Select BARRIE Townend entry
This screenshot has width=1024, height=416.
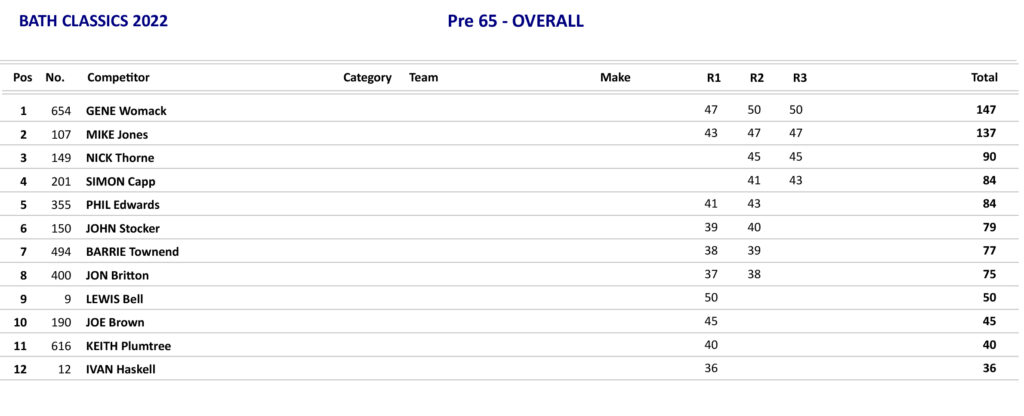click(132, 252)
